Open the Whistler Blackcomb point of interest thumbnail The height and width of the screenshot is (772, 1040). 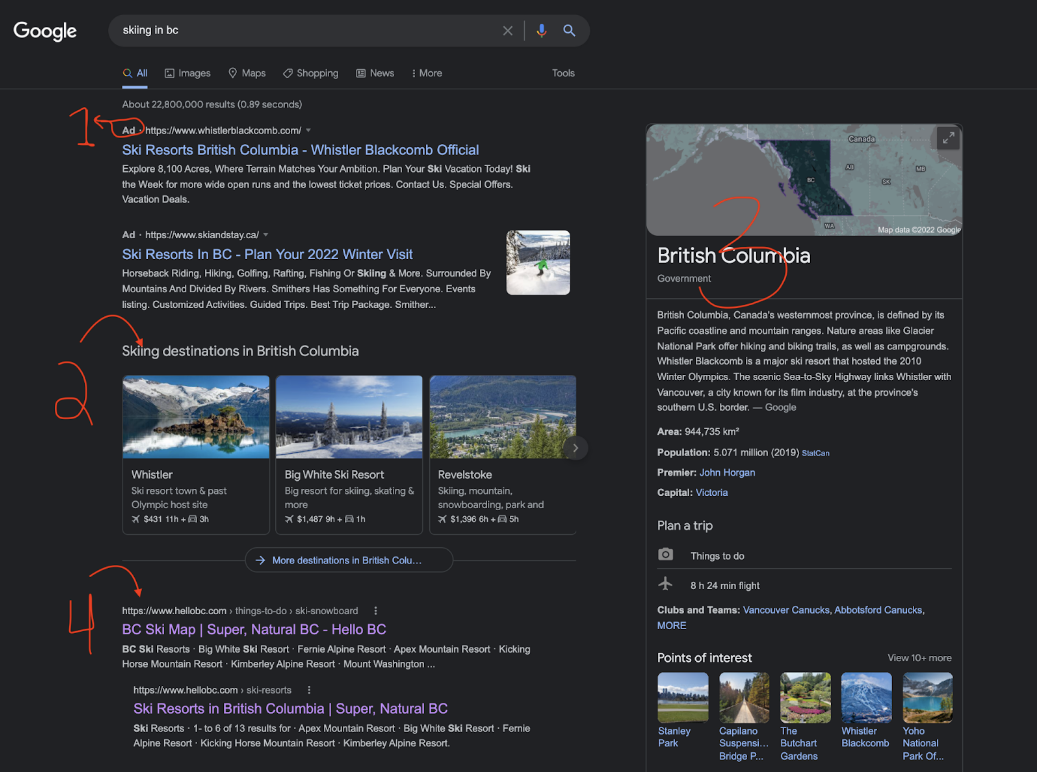point(865,697)
